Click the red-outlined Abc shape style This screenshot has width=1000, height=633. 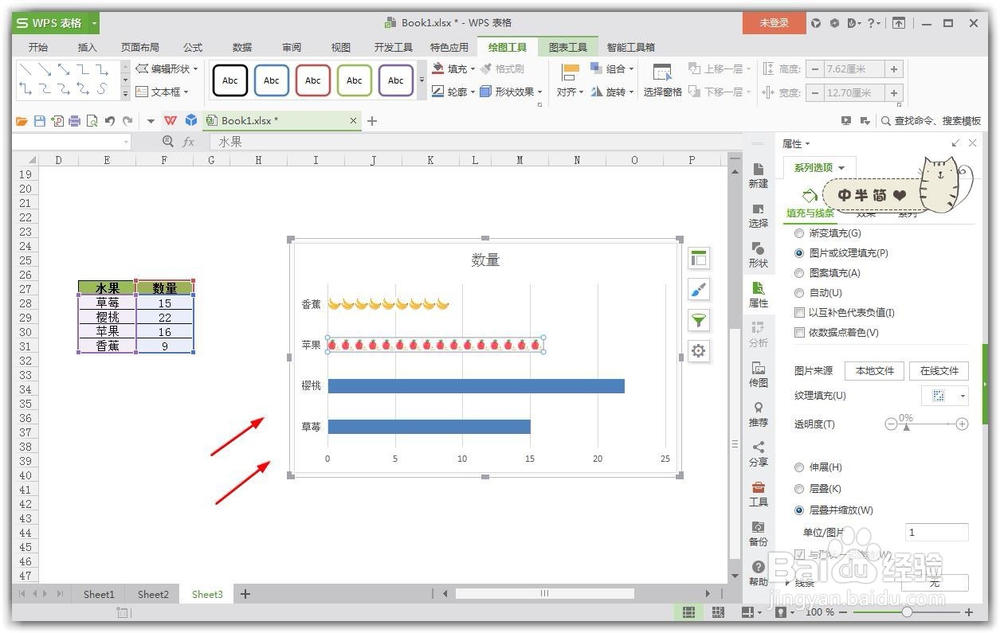pos(312,80)
